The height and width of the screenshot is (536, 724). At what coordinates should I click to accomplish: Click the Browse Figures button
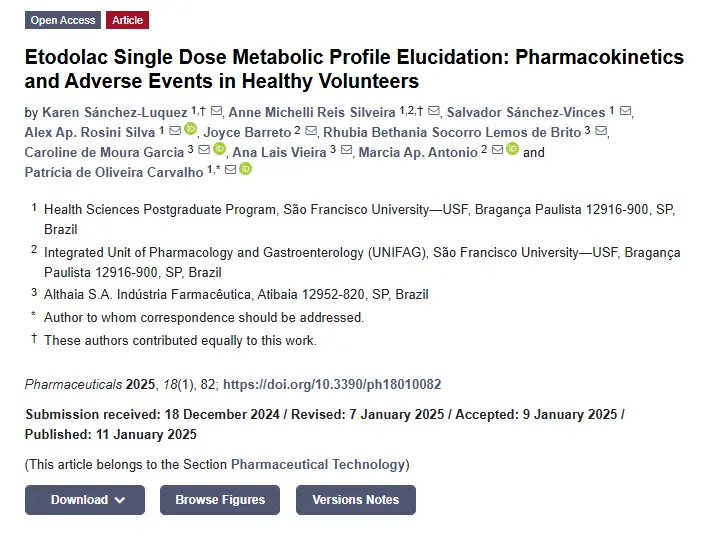220,500
